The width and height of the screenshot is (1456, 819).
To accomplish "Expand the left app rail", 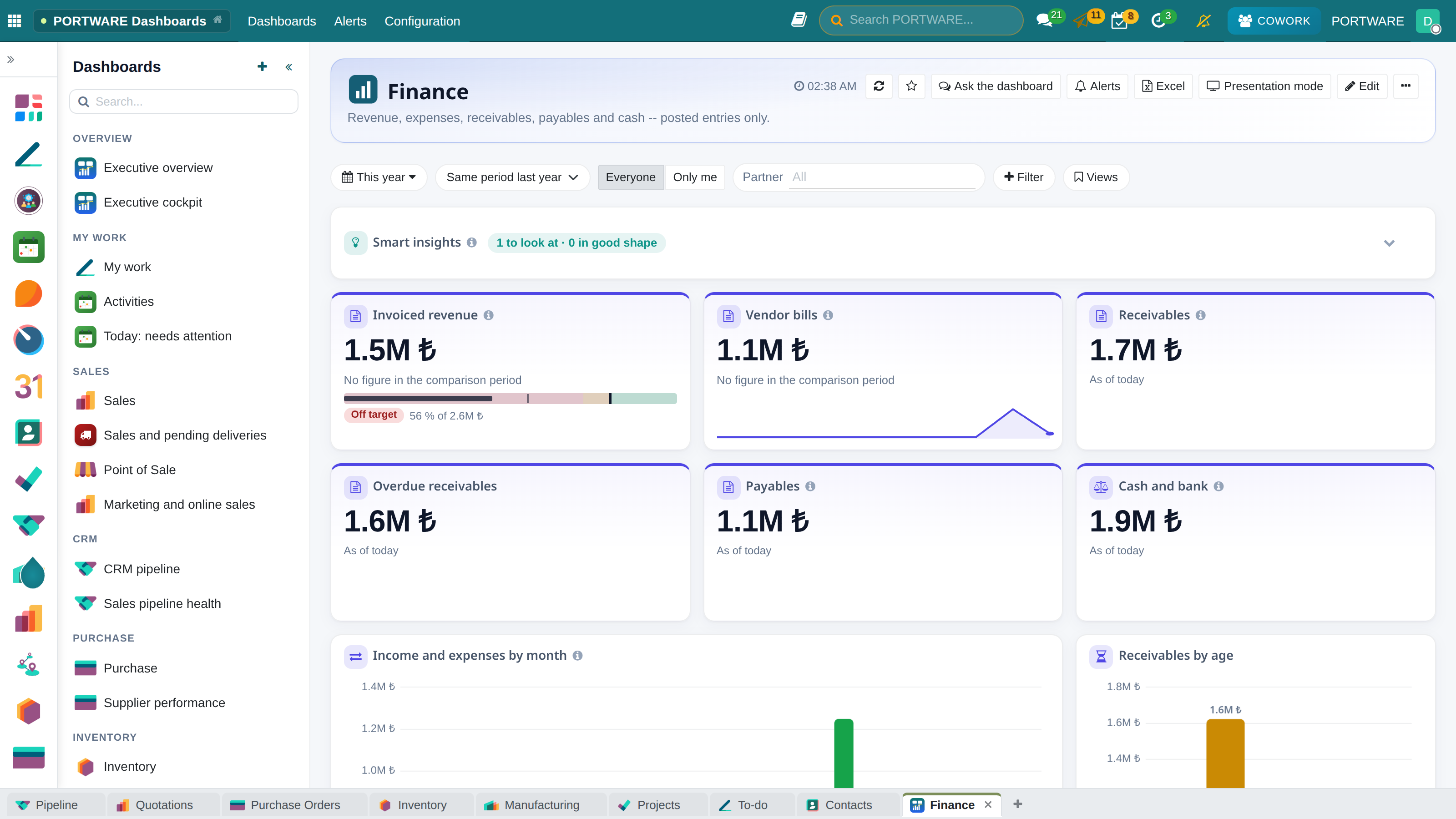I will 11,59.
